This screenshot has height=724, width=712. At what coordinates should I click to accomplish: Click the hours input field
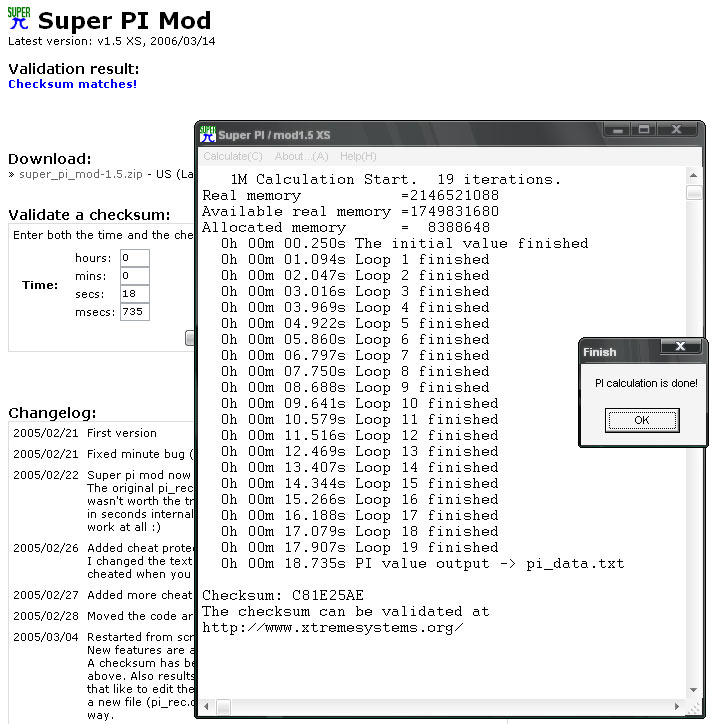(x=135, y=258)
